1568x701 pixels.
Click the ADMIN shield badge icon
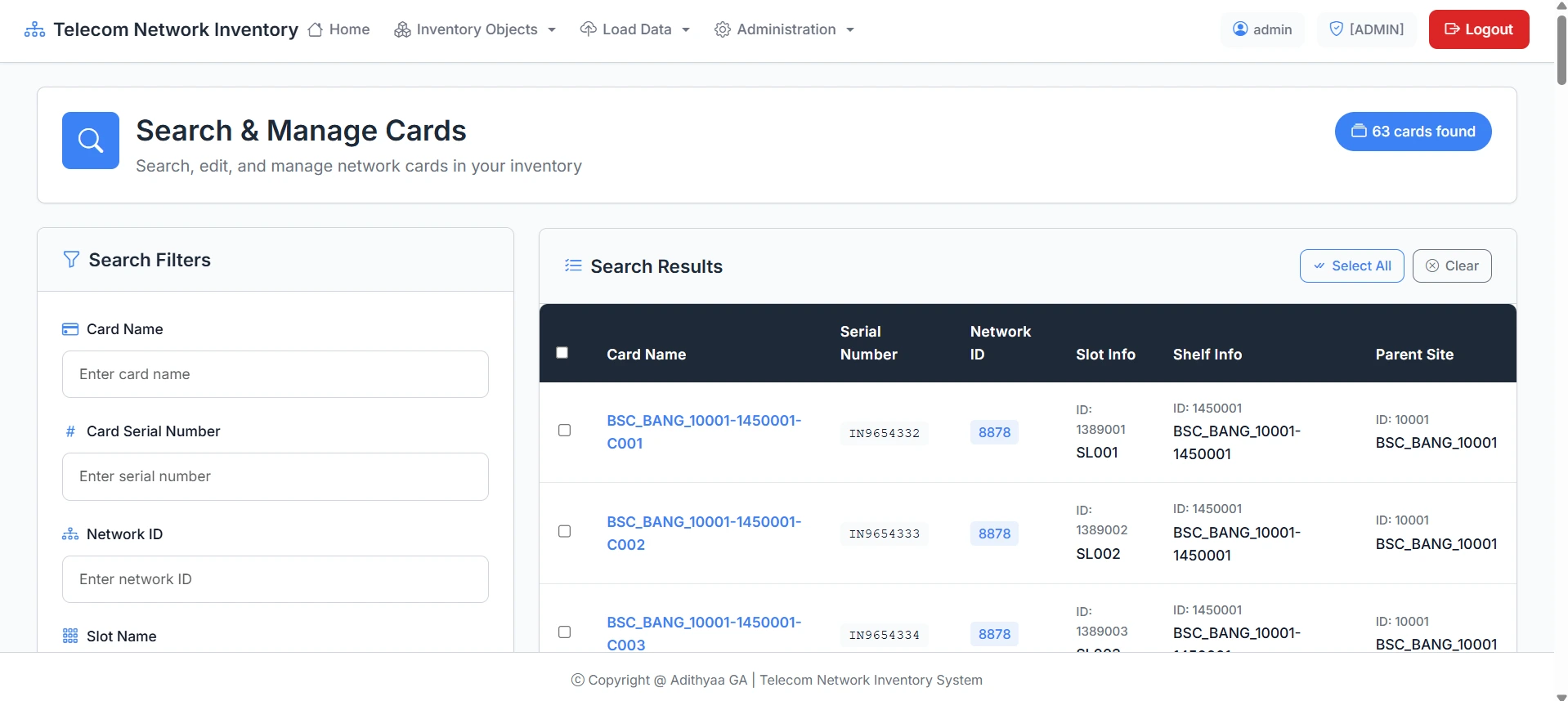(1336, 29)
